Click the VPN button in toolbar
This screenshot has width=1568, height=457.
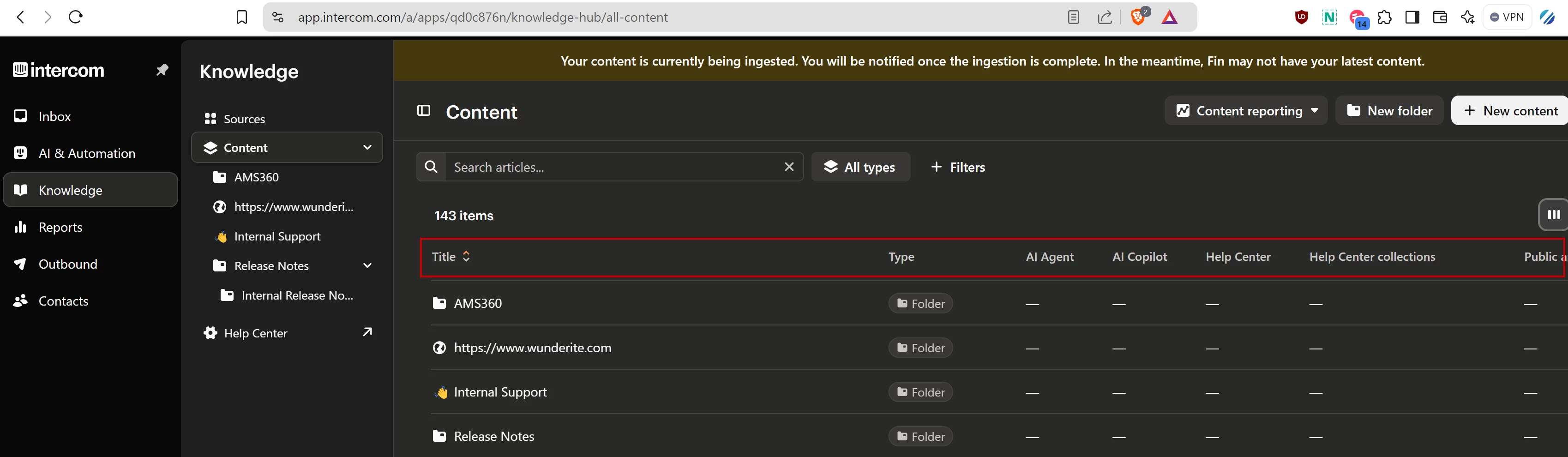pyautogui.click(x=1507, y=17)
